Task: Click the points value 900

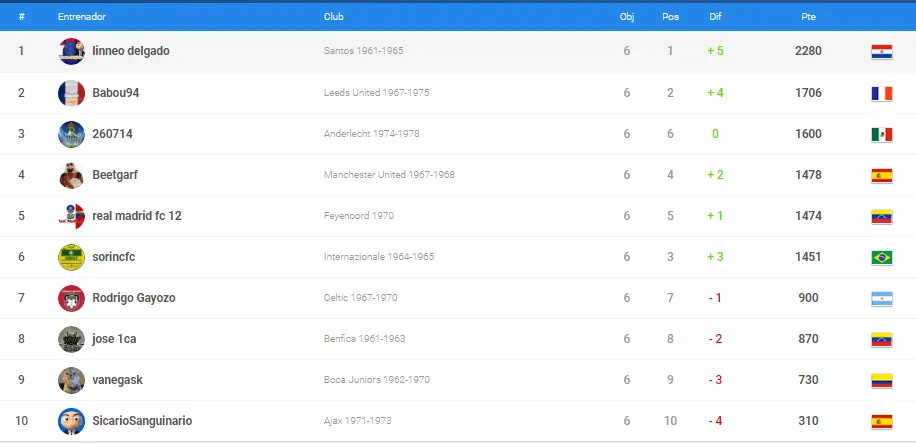Action: (x=809, y=298)
